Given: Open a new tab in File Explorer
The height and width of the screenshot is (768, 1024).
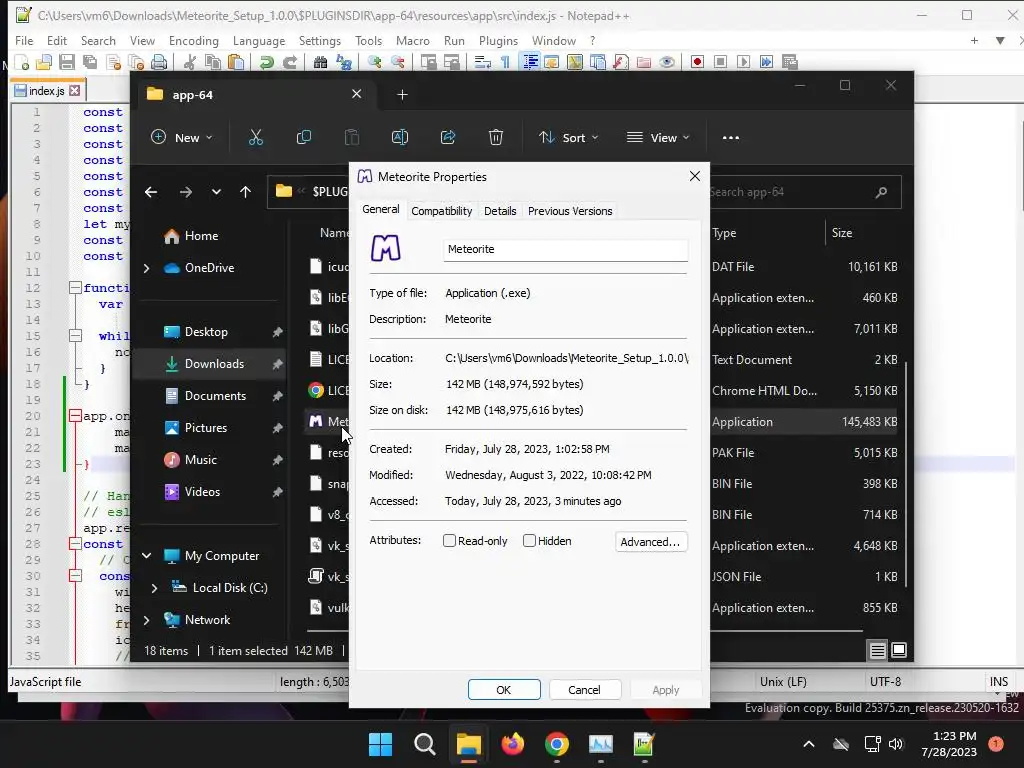Looking at the screenshot, I should click(402, 95).
